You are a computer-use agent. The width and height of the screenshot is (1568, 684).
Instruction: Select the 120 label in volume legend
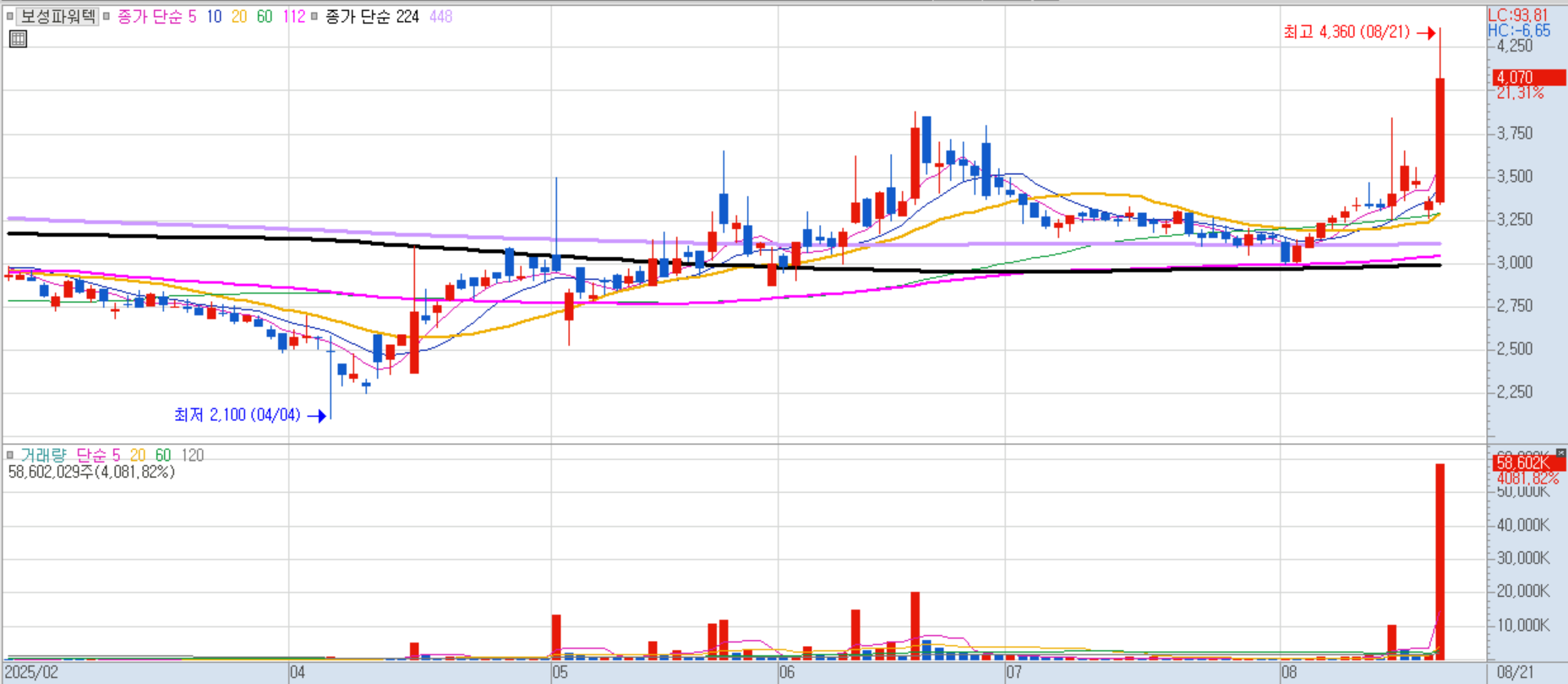click(192, 455)
